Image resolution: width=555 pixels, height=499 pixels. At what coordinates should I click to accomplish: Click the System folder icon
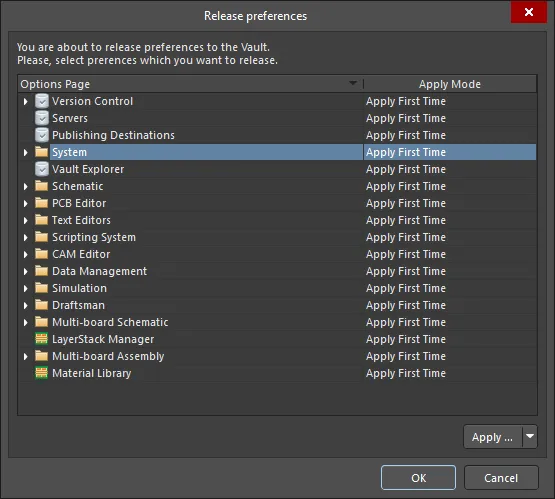tap(41, 152)
